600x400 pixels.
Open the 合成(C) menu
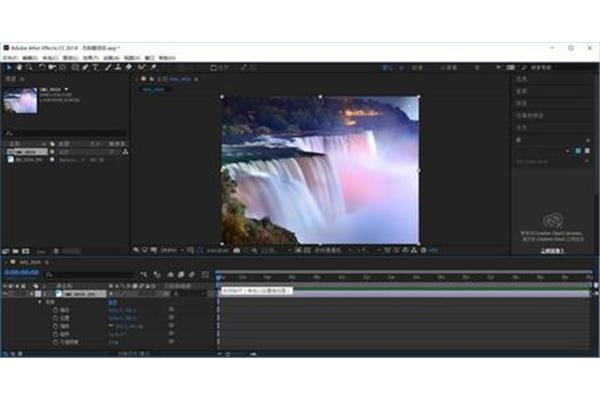[x=51, y=58]
